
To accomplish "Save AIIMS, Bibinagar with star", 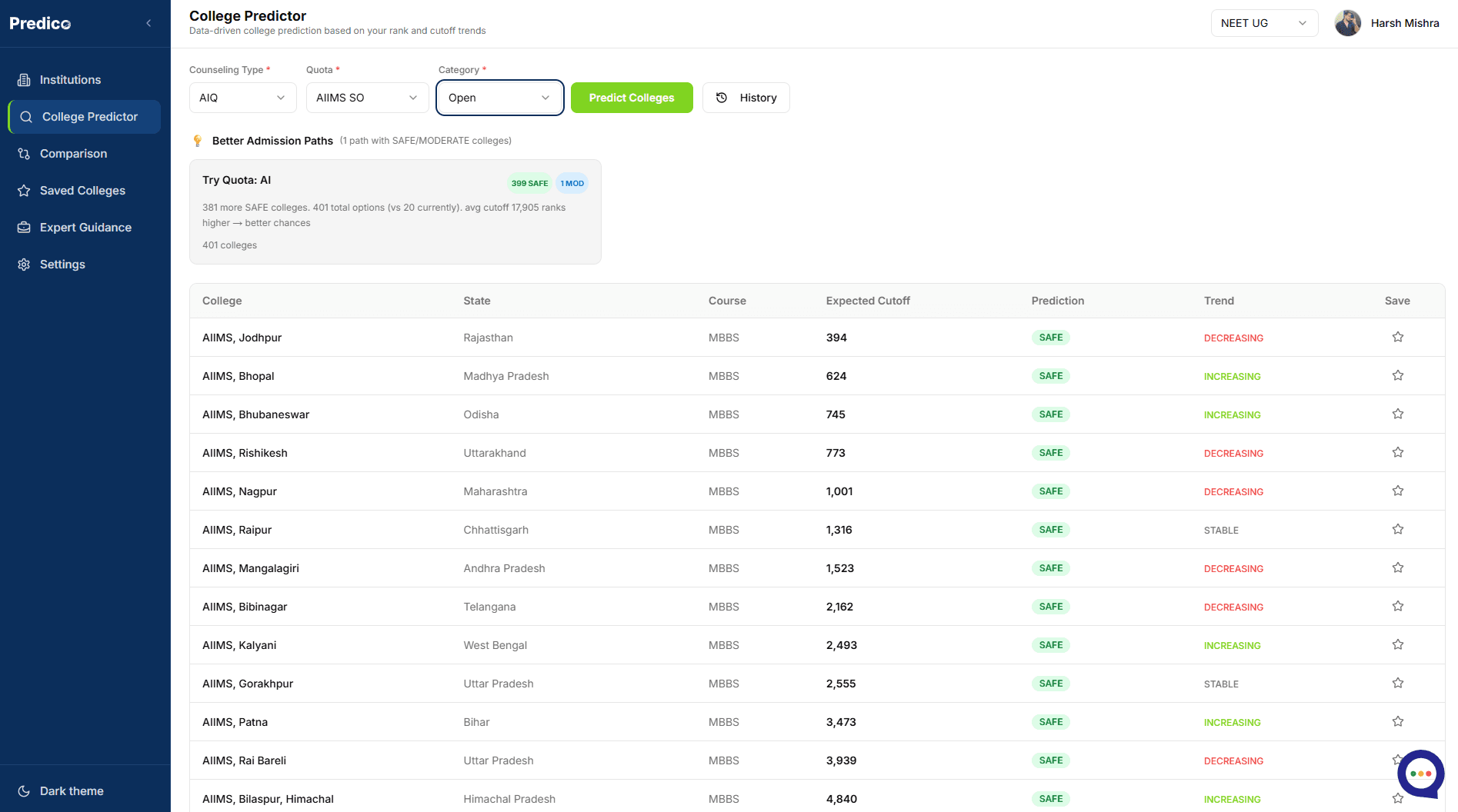I will (1398, 606).
